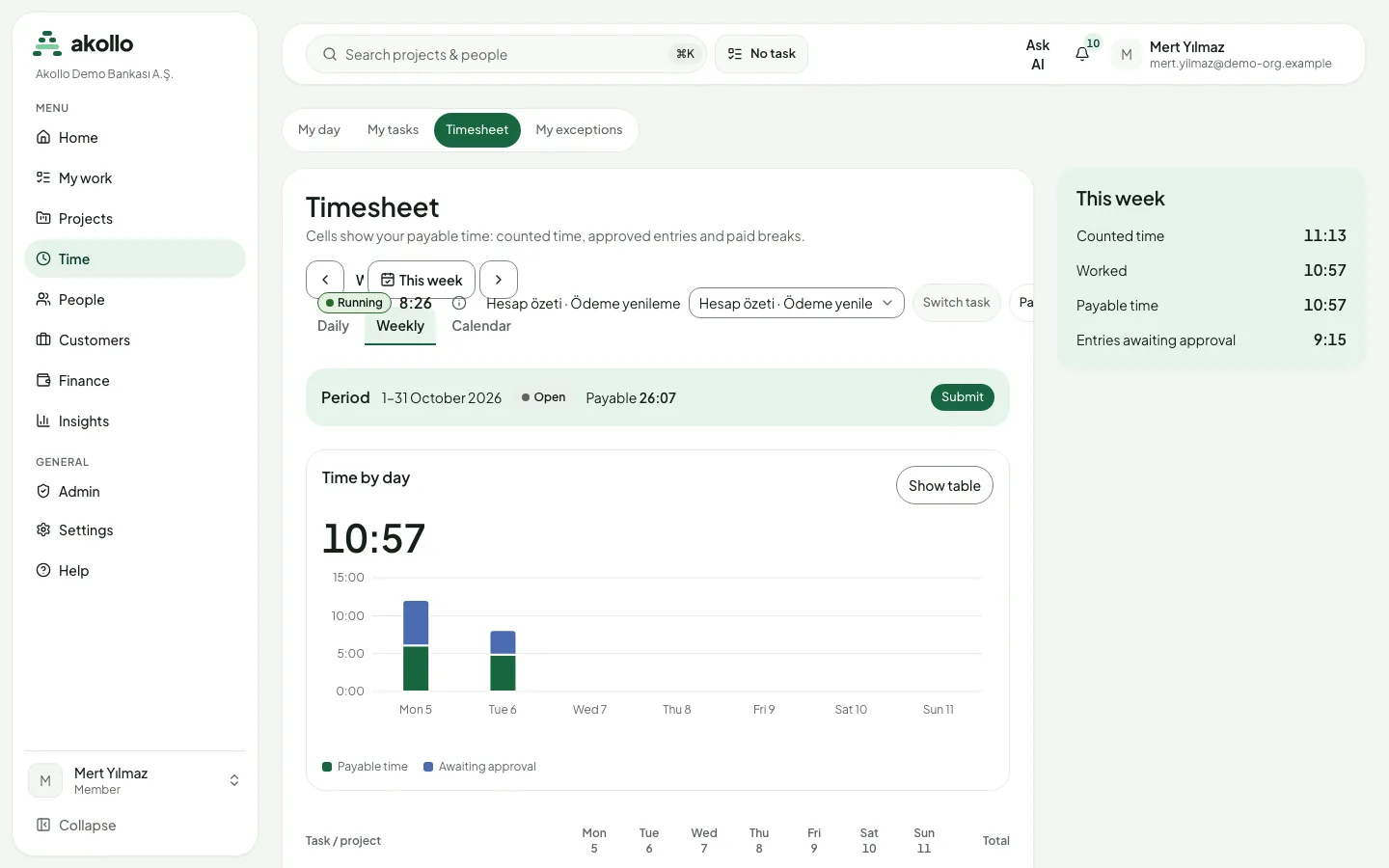Toggle the Awaiting approval legend item
Image resolution: width=1389 pixels, height=868 pixels.
(x=479, y=767)
